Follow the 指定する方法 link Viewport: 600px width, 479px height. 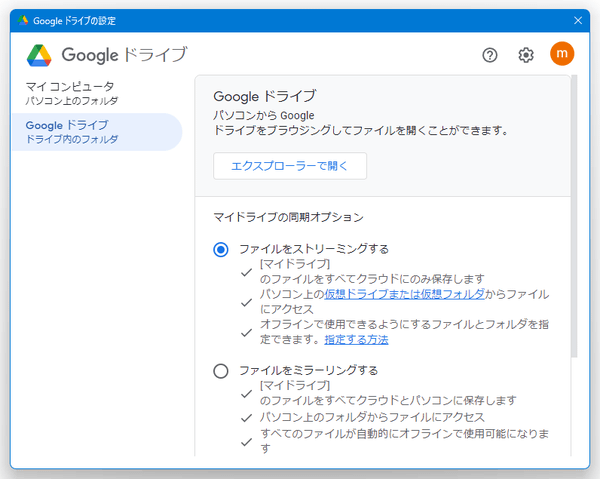pyautogui.click(x=356, y=340)
